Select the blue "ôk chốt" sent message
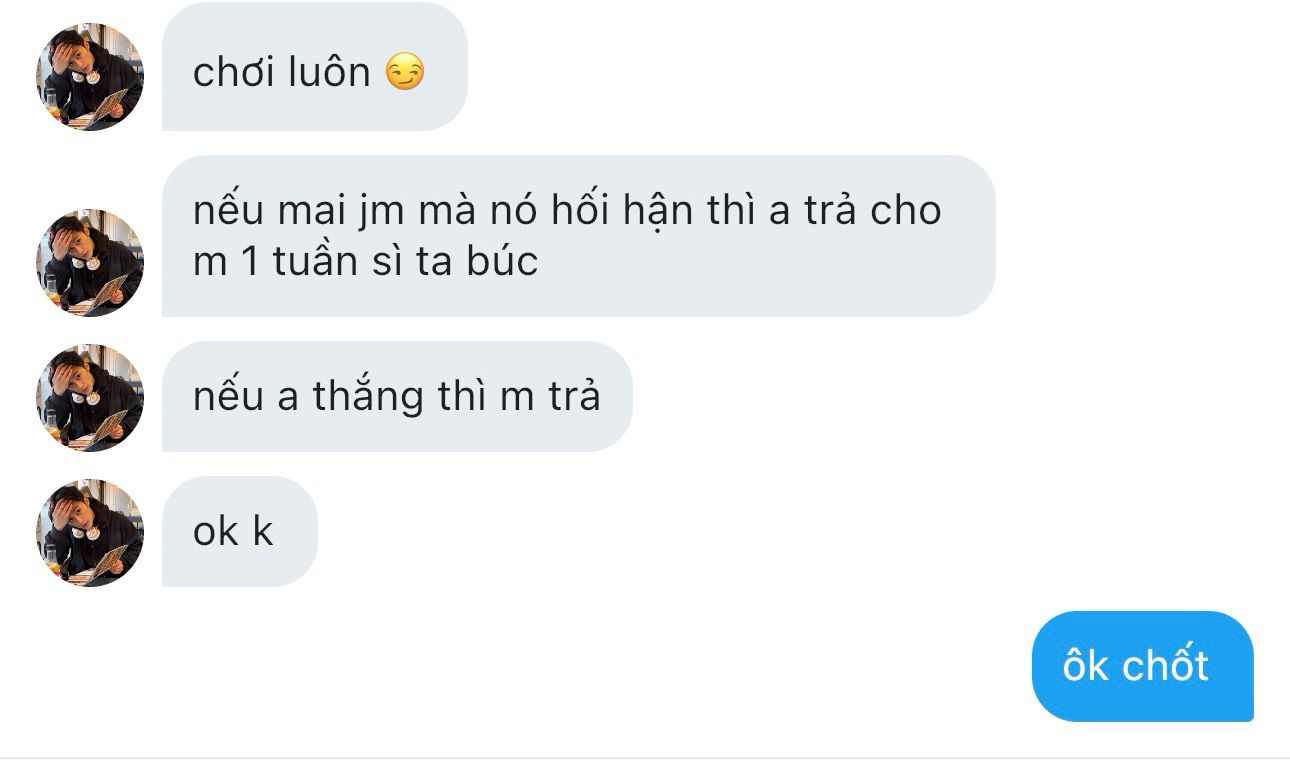Image resolution: width=1290 pixels, height=760 pixels. tap(1142, 666)
